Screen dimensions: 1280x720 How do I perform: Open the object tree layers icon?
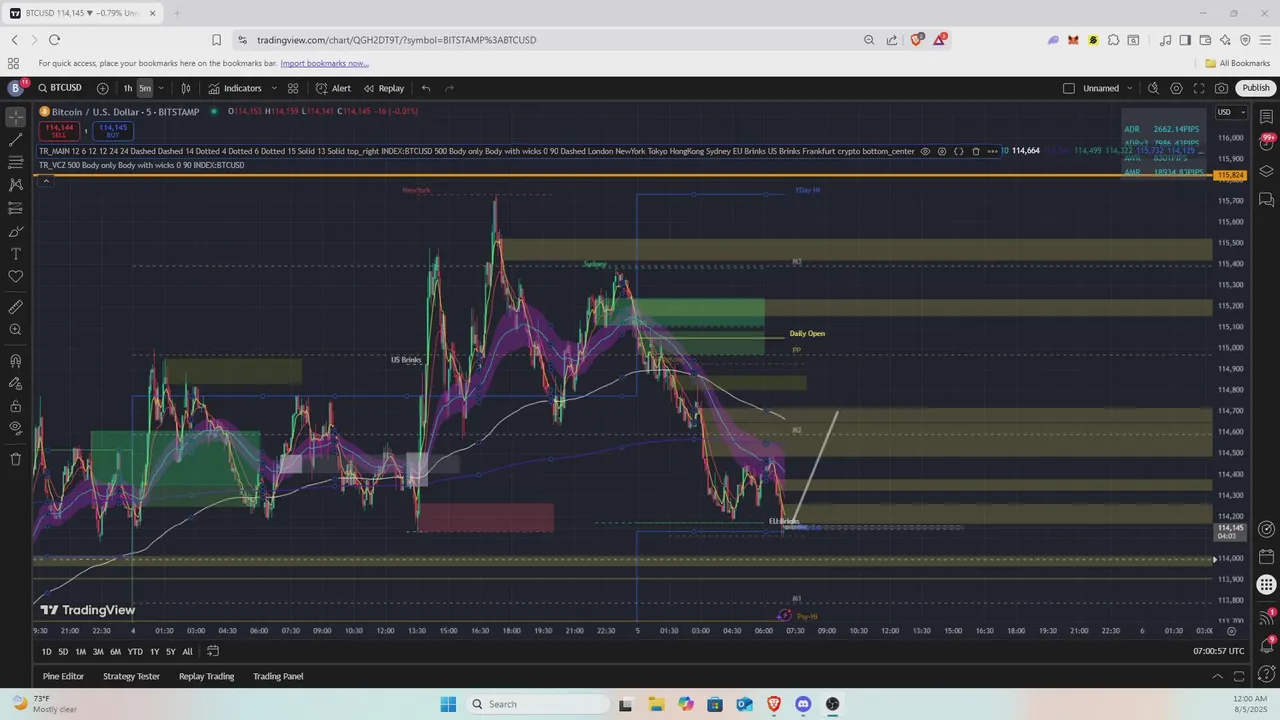click(1266, 171)
